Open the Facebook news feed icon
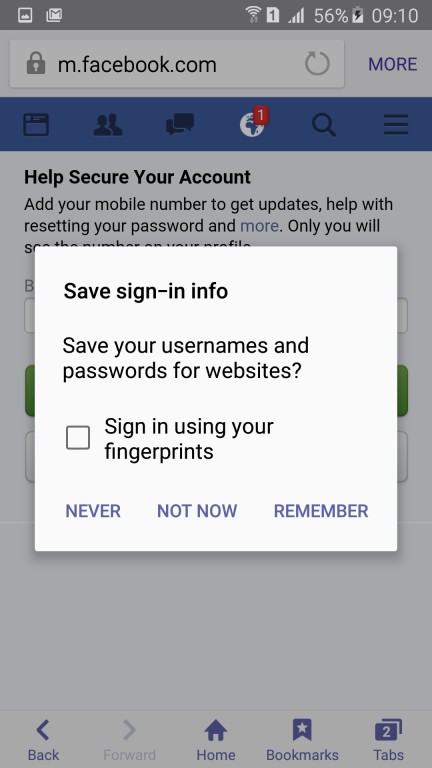The height and width of the screenshot is (768, 432). pyautogui.click(x=36, y=124)
